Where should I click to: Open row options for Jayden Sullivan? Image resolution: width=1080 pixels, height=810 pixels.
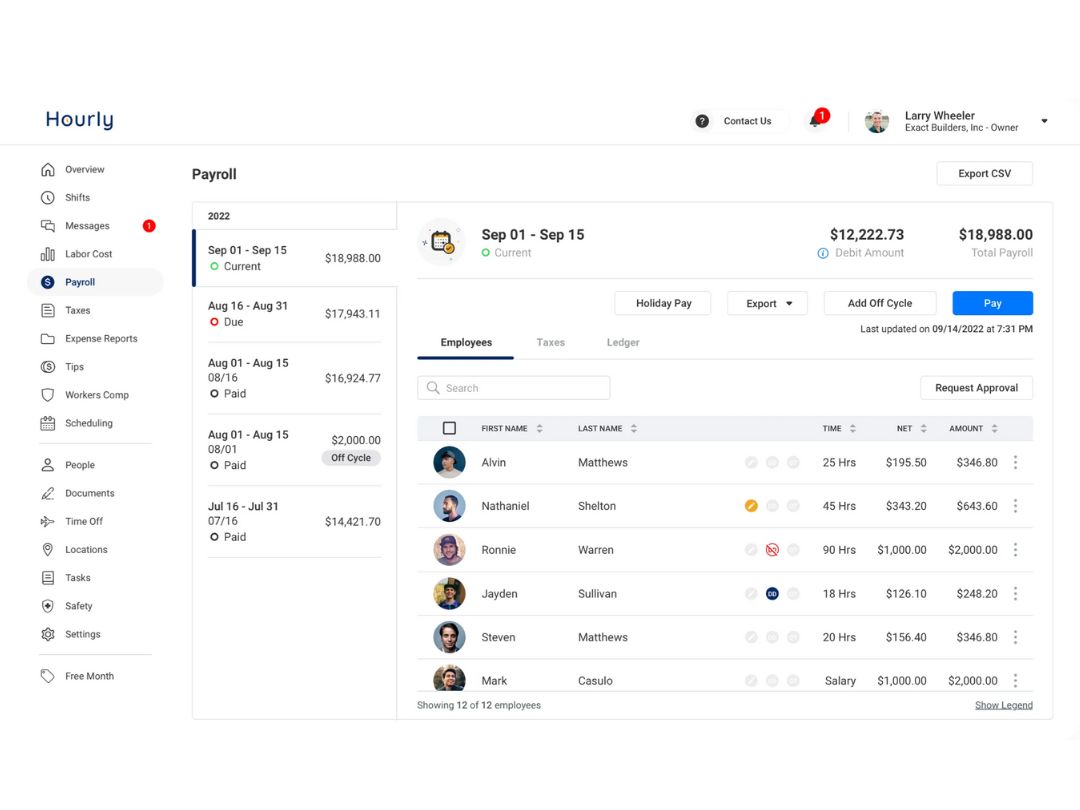tap(1015, 594)
